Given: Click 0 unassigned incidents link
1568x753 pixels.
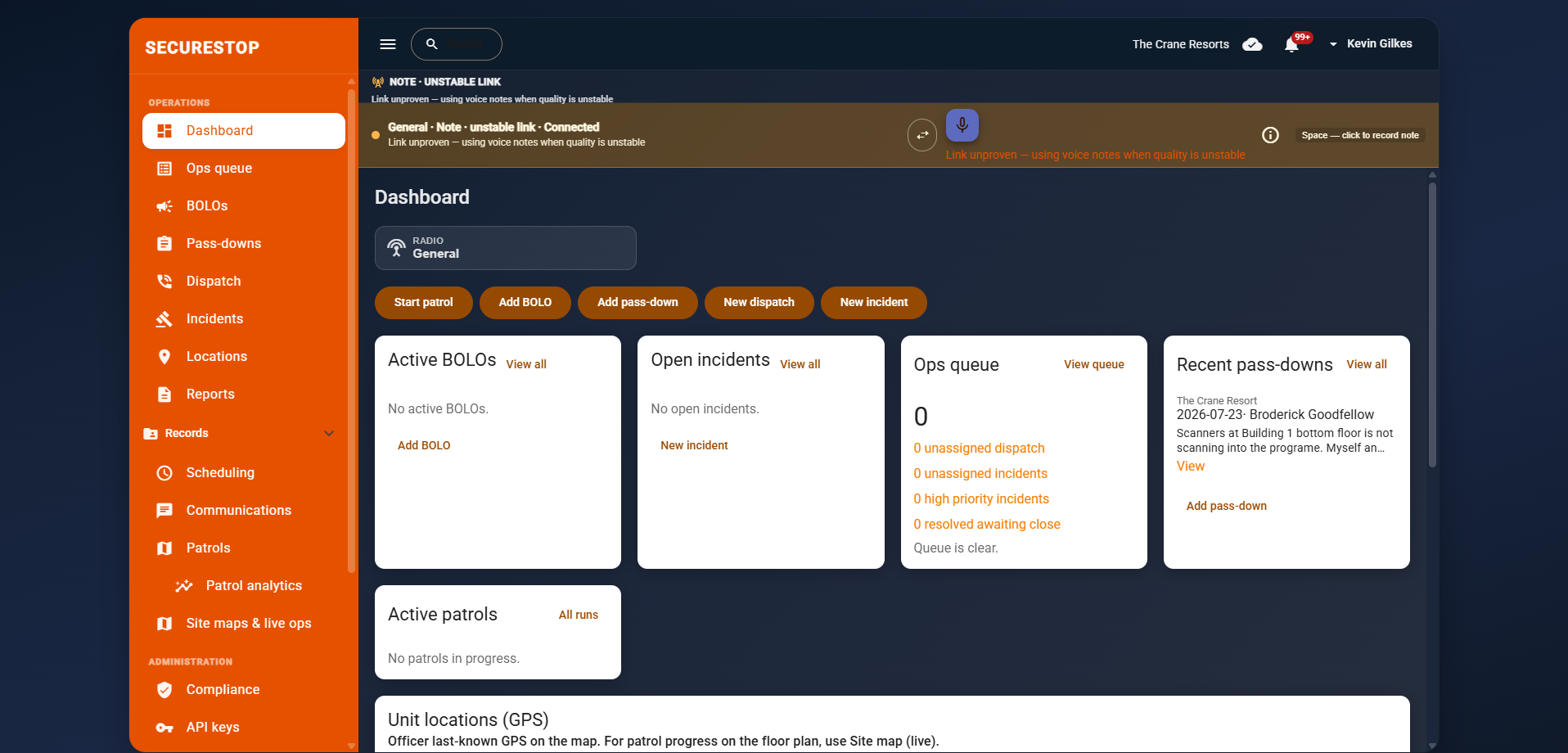Looking at the screenshot, I should click(980, 474).
